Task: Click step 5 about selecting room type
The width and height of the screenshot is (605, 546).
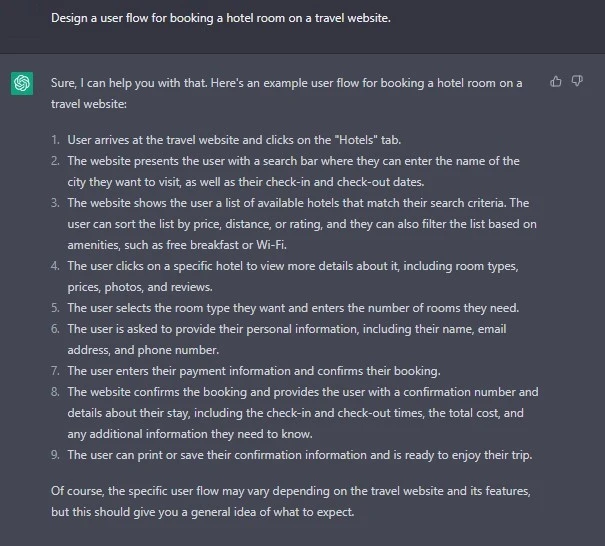Action: click(293, 308)
